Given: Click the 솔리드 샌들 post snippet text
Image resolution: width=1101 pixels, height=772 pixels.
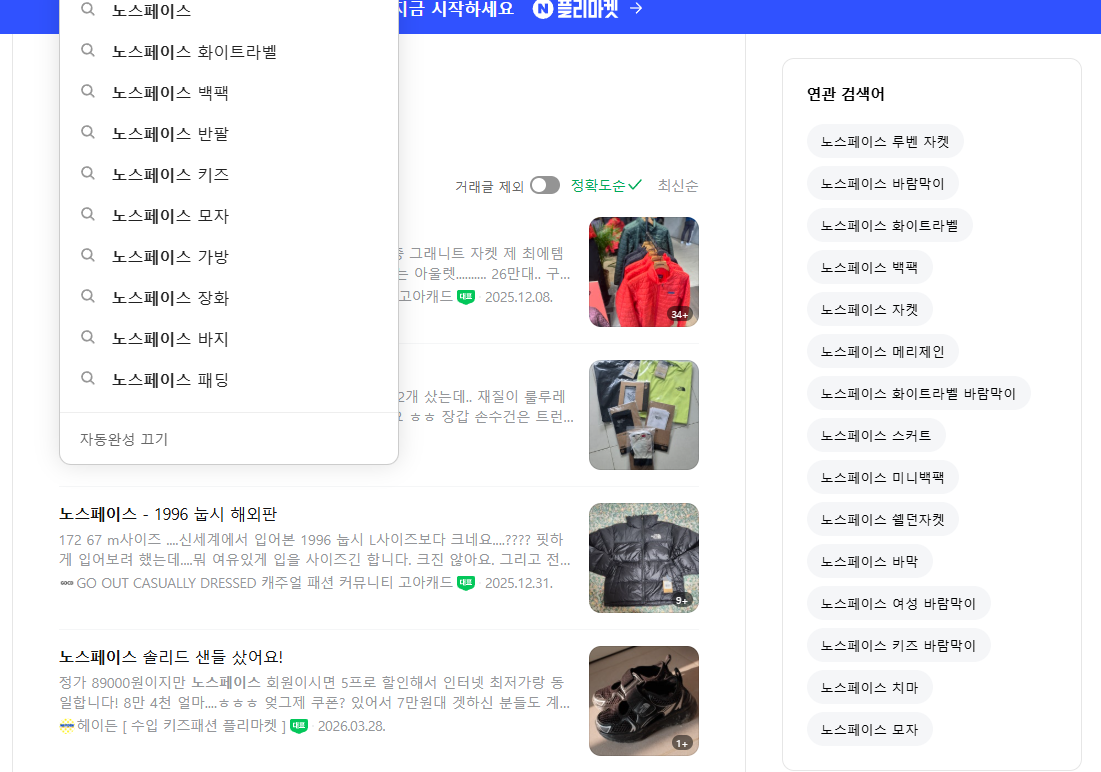Looking at the screenshot, I should 315,692.
